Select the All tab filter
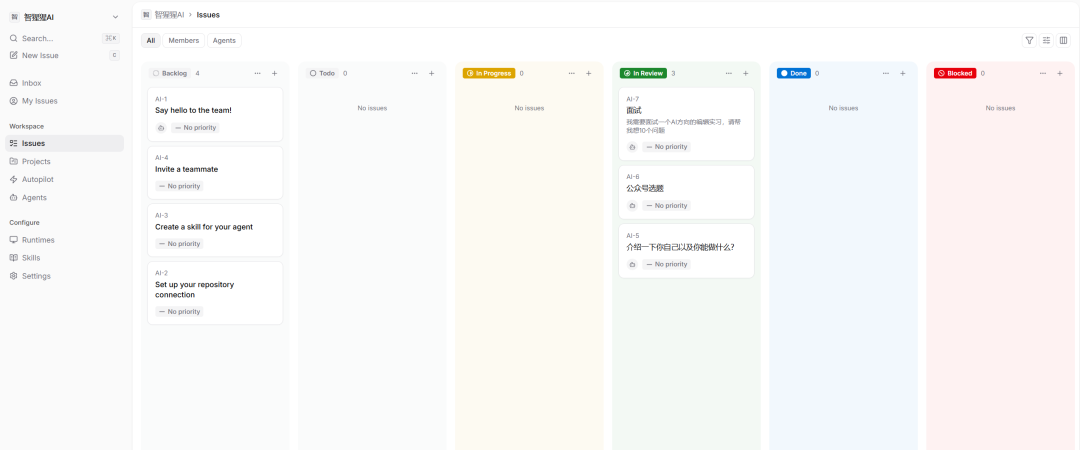The image size is (1080, 450). [150, 40]
